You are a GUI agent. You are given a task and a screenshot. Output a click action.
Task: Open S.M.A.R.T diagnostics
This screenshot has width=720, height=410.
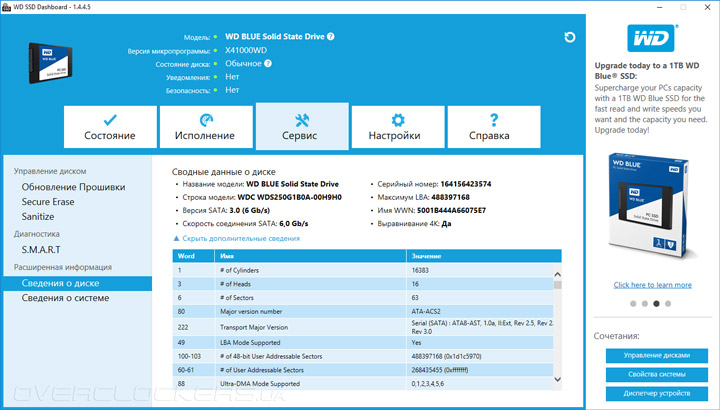[x=41, y=250]
